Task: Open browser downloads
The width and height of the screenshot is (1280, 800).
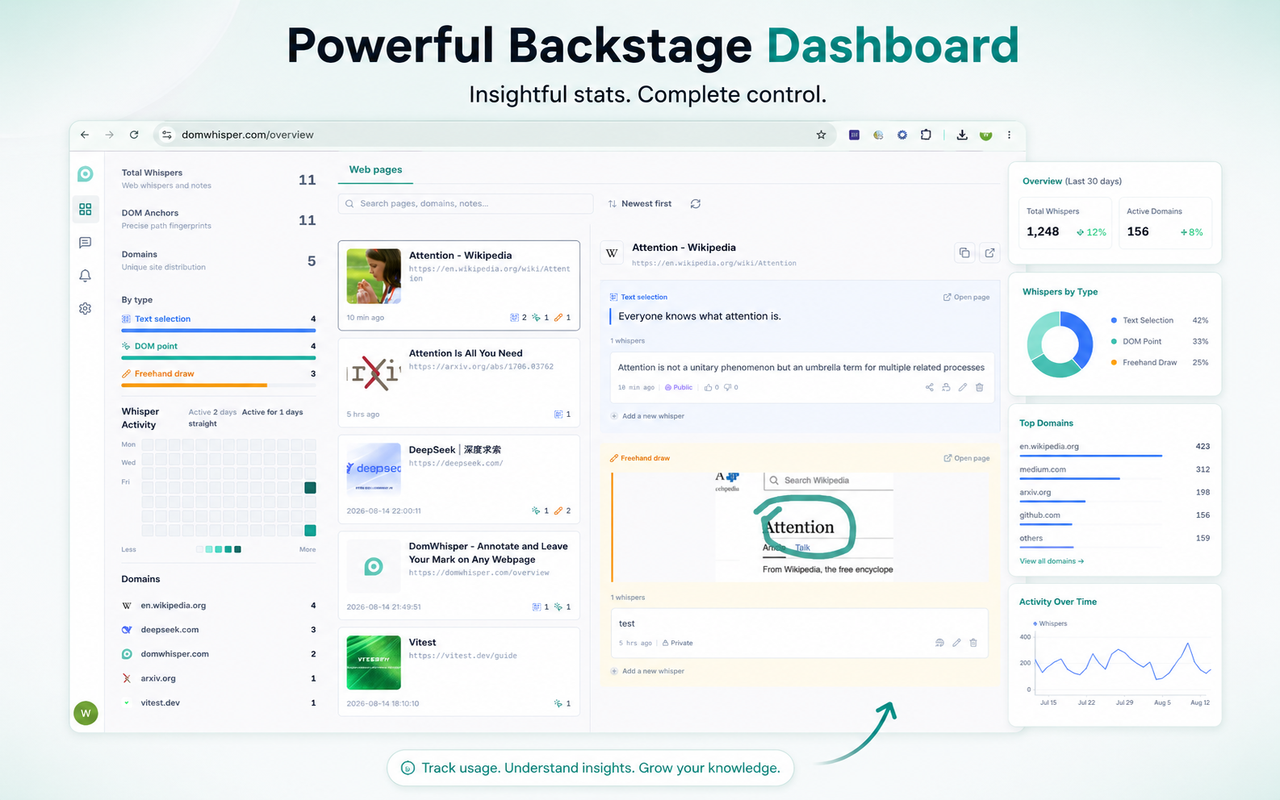Action: (962, 135)
